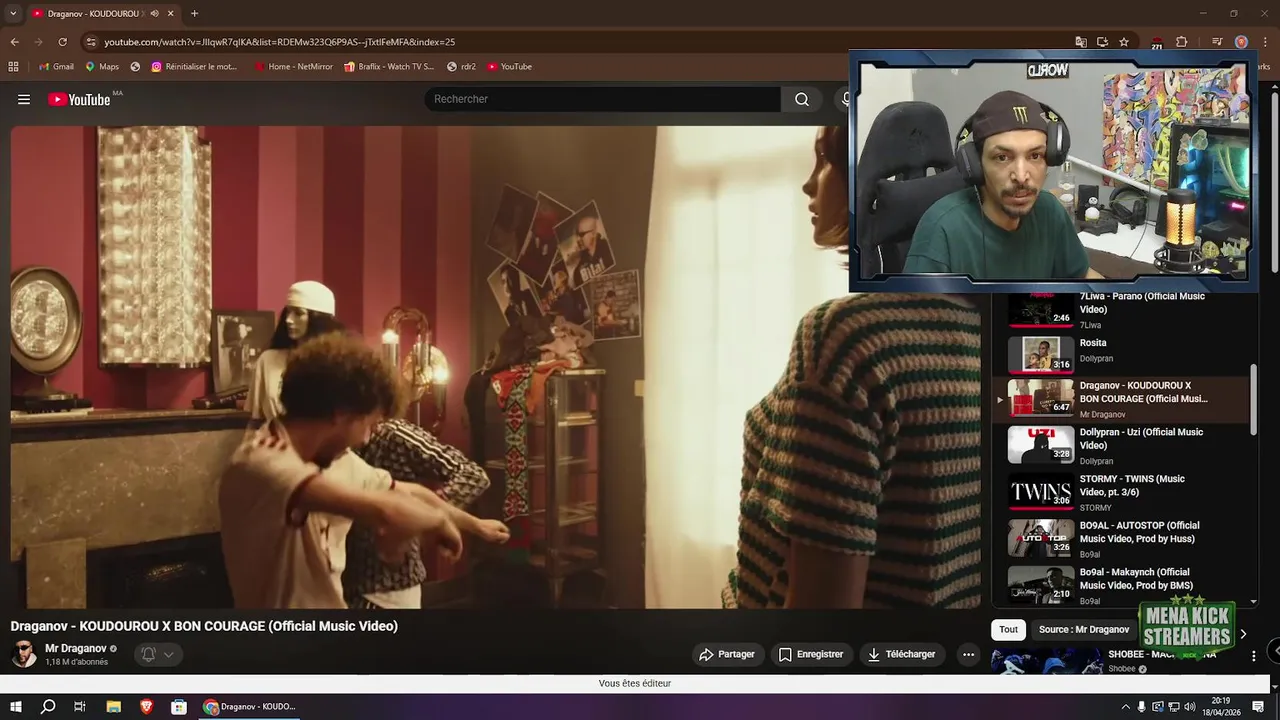The image size is (1280, 720).
Task: Open the Gmail bookmark
Action: [55, 67]
